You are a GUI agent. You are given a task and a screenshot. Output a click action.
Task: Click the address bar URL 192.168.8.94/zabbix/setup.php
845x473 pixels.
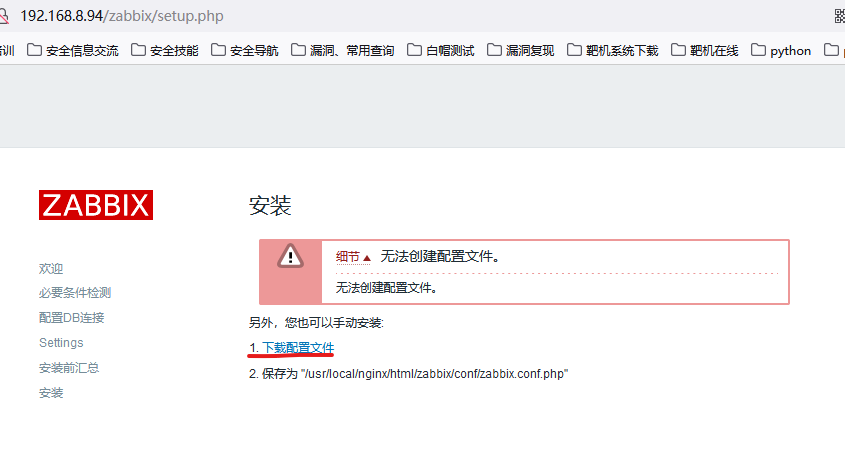(x=122, y=16)
